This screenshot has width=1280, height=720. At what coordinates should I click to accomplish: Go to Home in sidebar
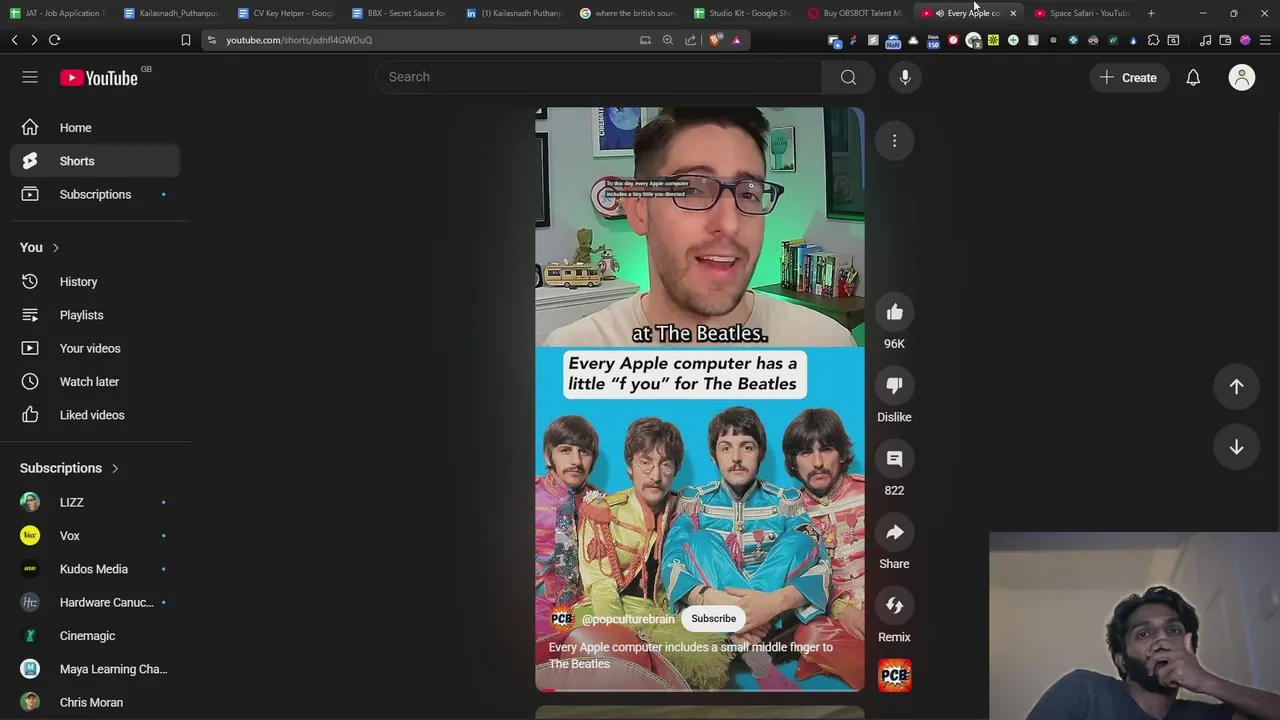(95, 128)
